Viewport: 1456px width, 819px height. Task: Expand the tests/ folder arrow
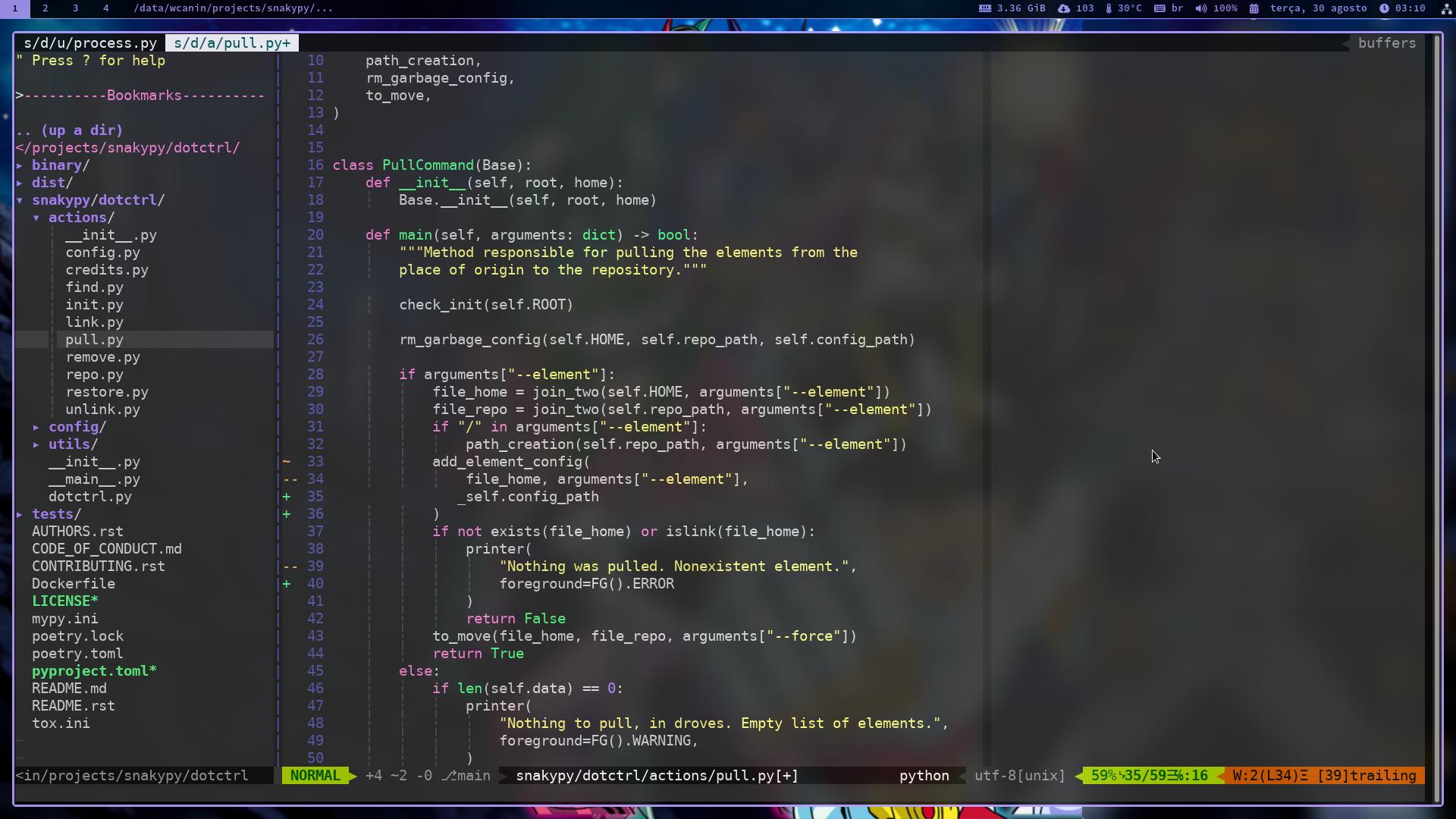20,514
